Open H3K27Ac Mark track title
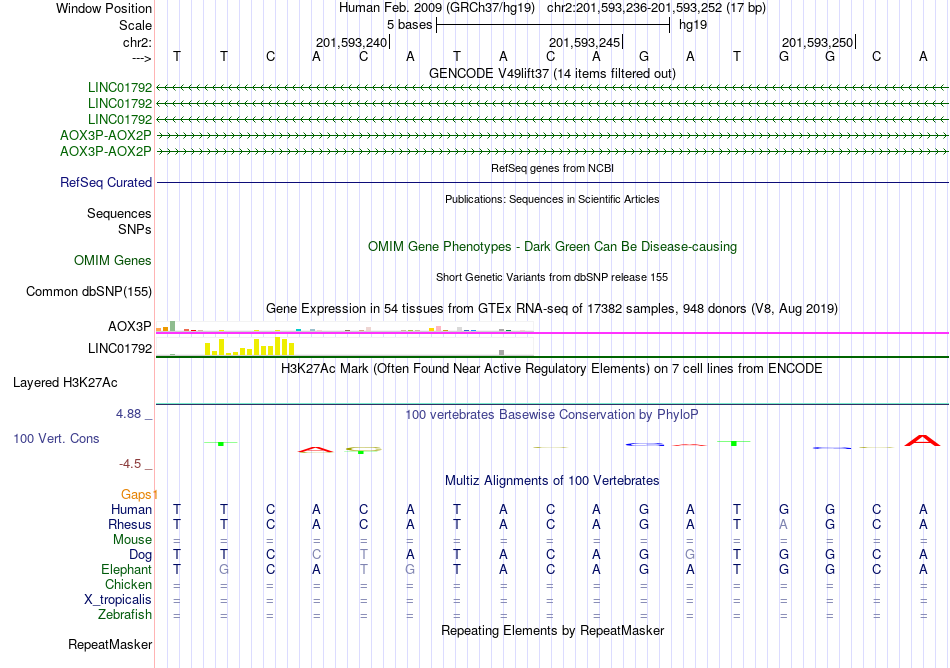Viewport: 950px width, 668px height. tap(552, 368)
